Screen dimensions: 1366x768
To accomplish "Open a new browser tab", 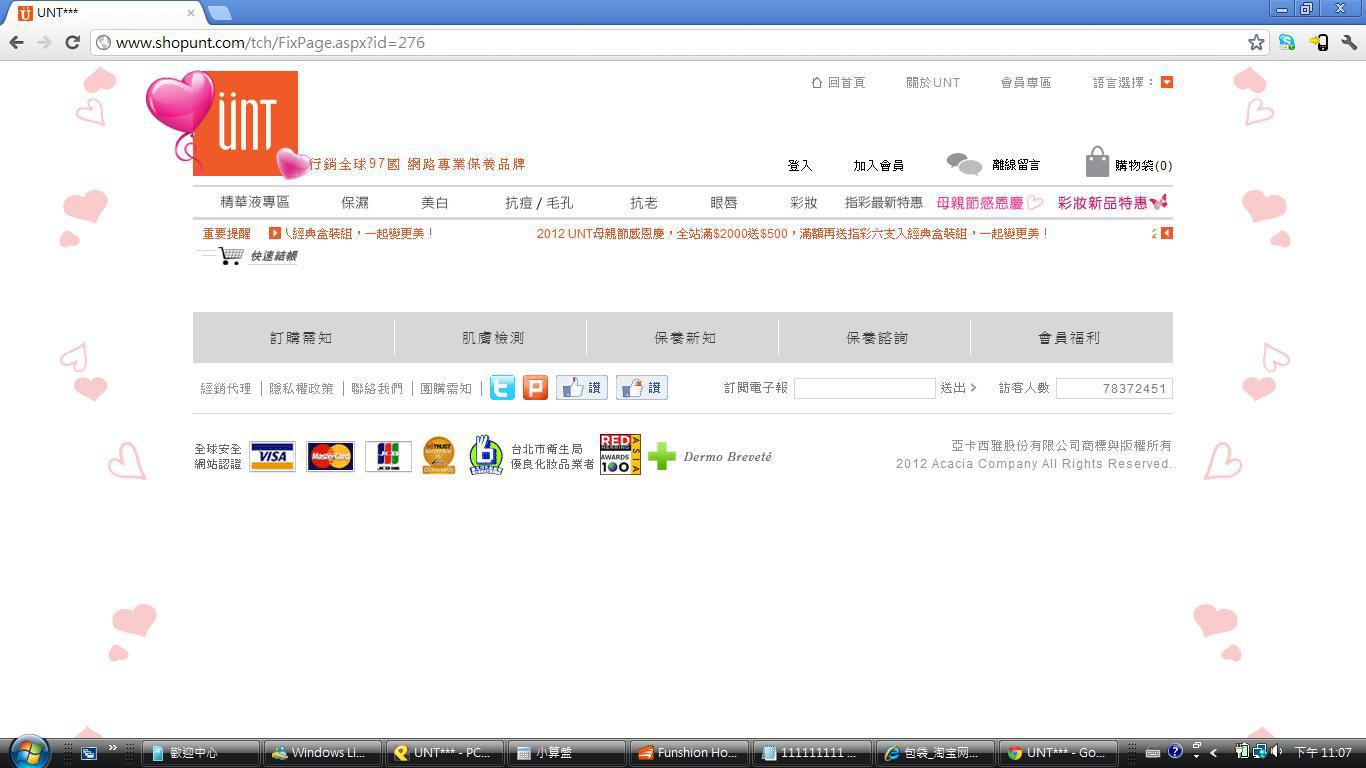I will [x=220, y=13].
